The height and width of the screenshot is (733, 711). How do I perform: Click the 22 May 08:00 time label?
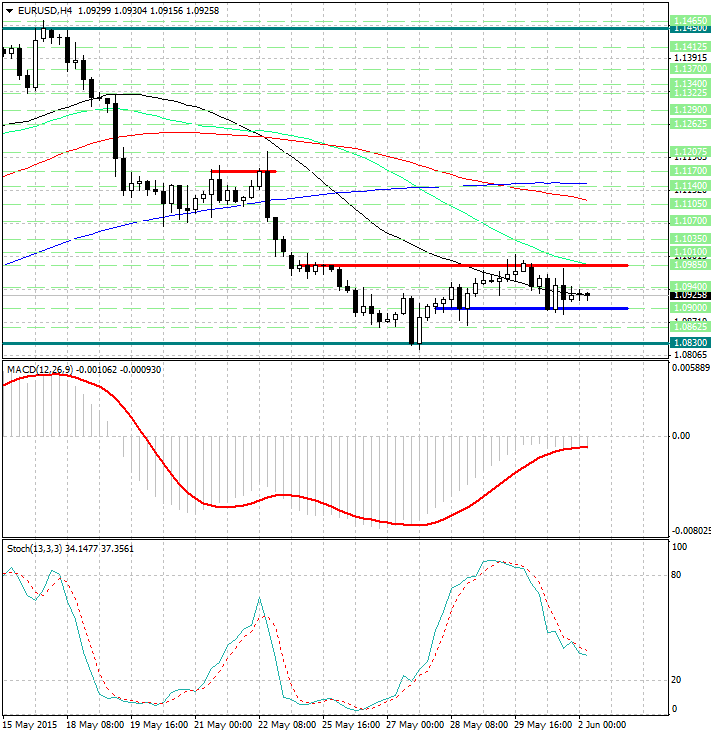tap(289, 723)
